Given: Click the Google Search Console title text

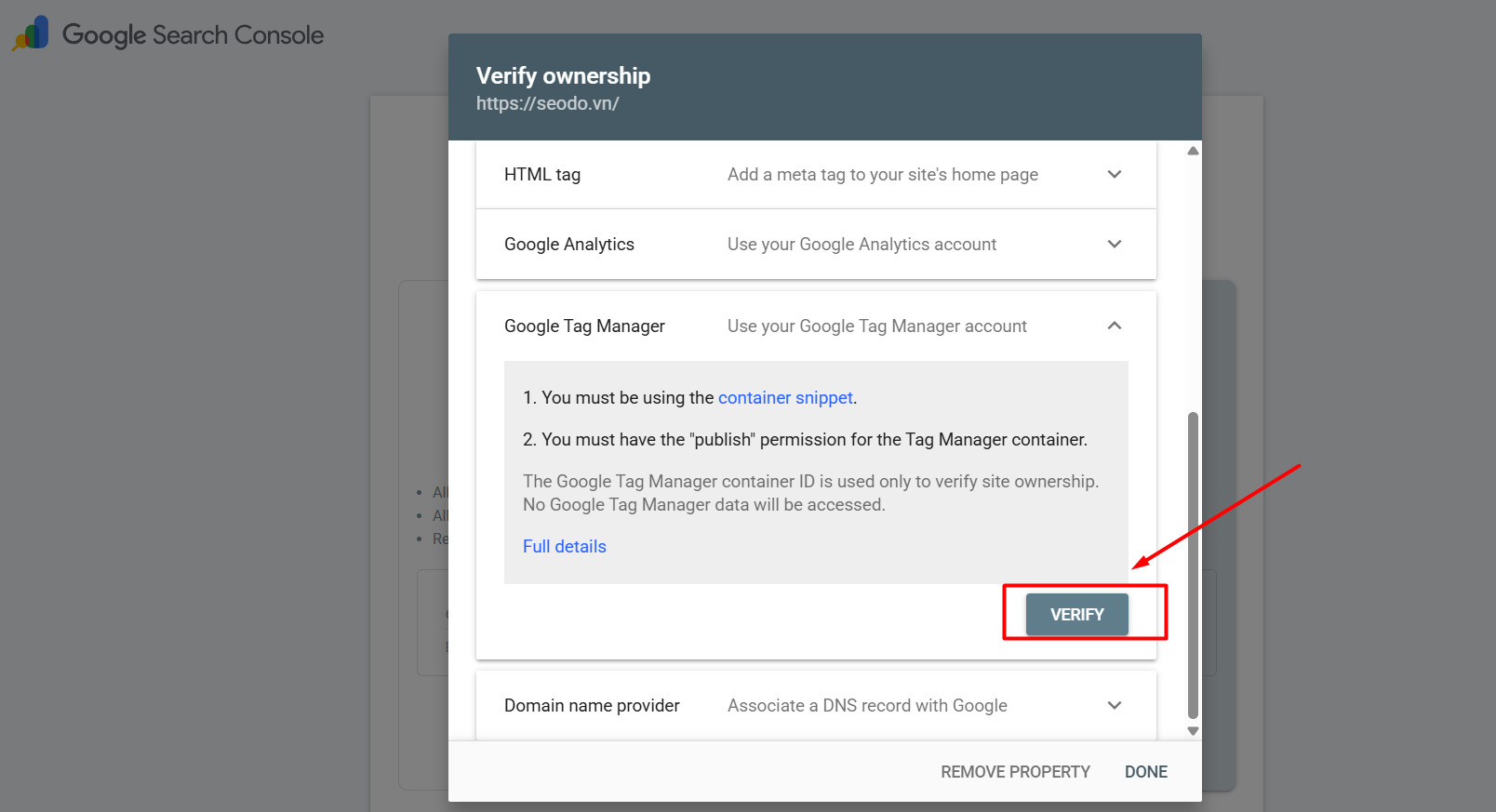Looking at the screenshot, I should click(193, 35).
